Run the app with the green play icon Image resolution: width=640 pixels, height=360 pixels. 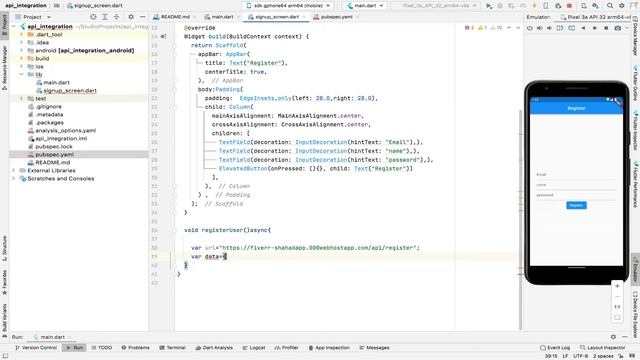pos(489,6)
